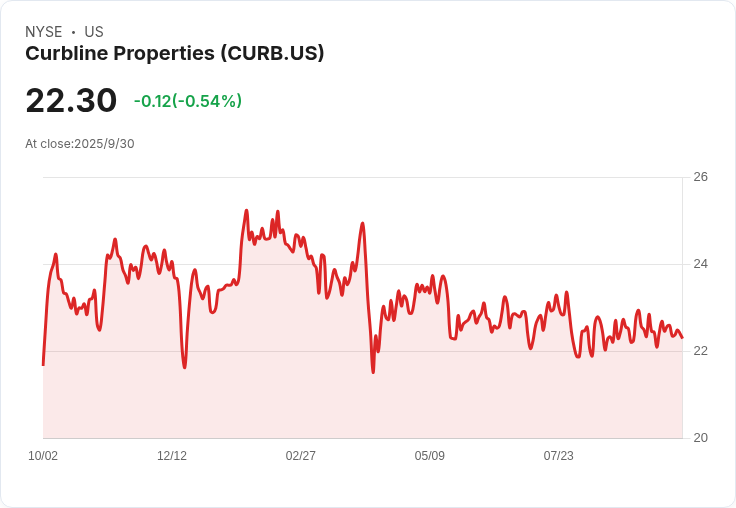Click the 24 y-axis price label
This screenshot has height=508, width=736.
coord(700,264)
